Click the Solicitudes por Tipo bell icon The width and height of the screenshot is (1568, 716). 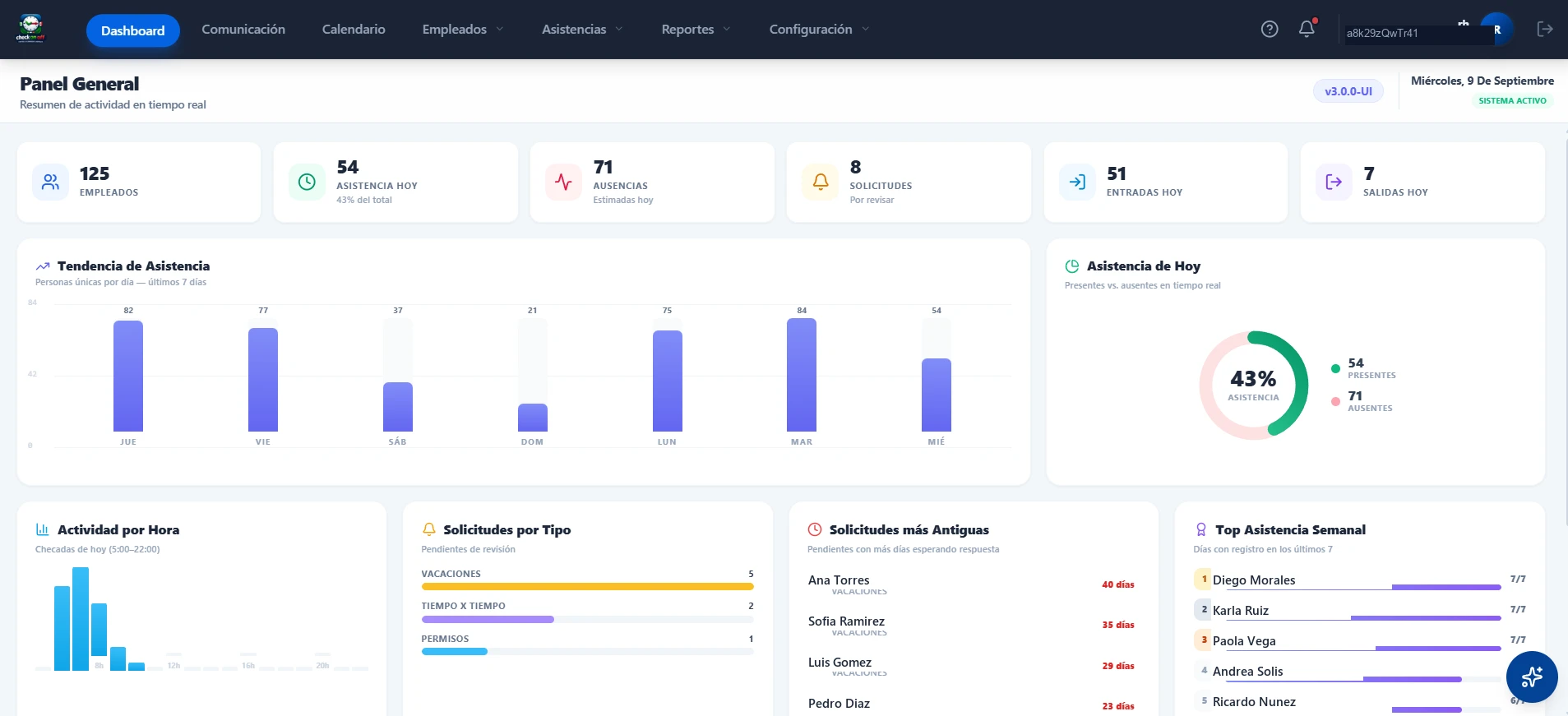point(429,530)
